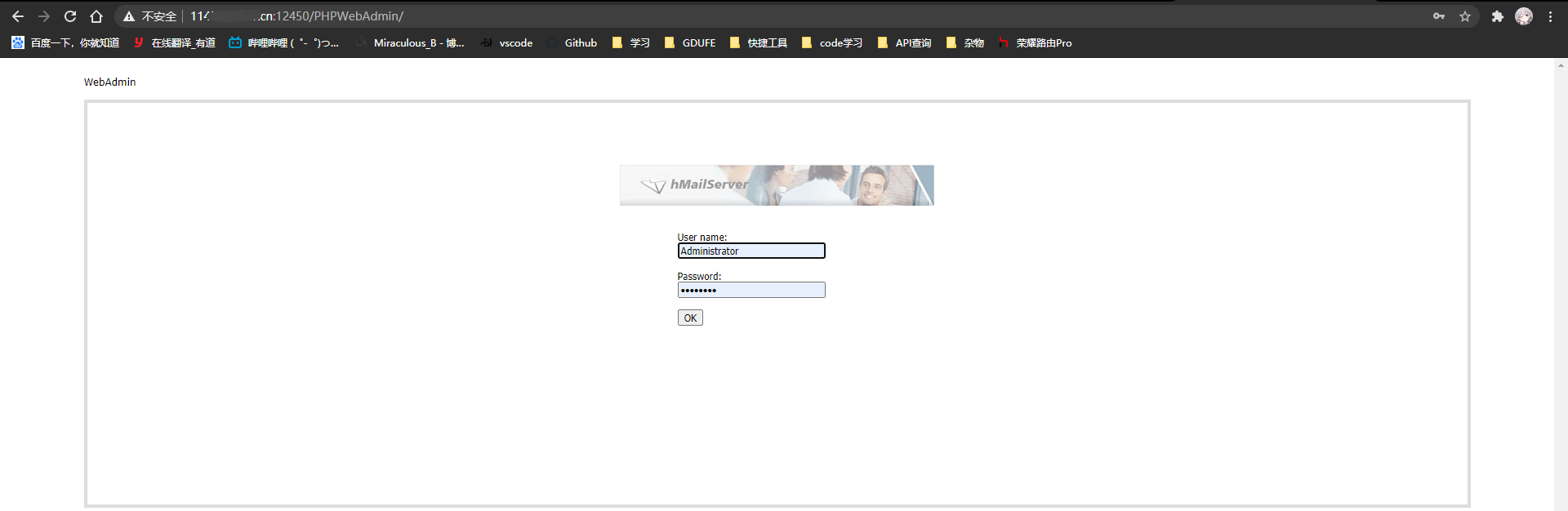Open the vscode bookmark

click(x=507, y=42)
